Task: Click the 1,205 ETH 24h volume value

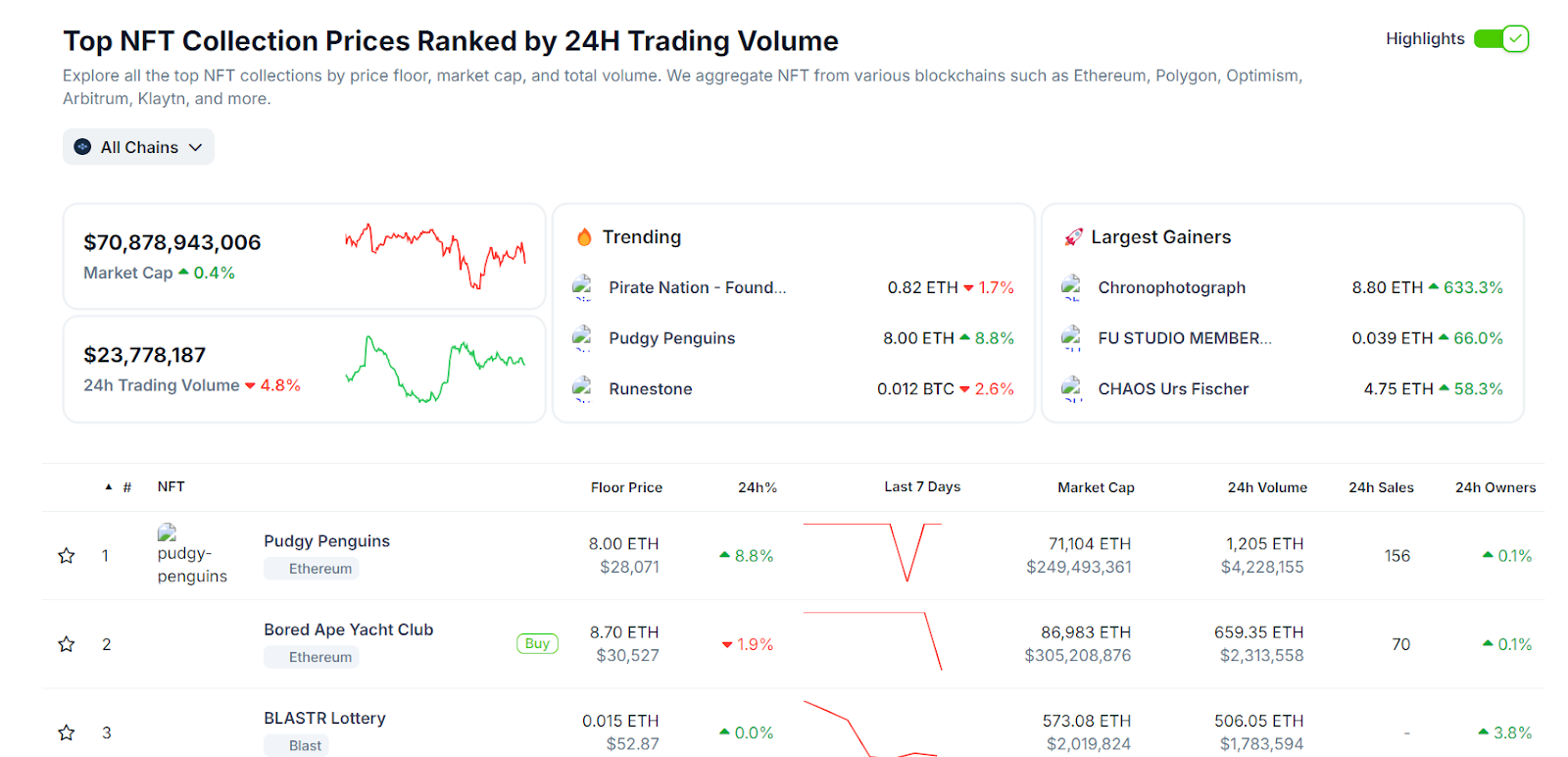Action: pos(1264,544)
